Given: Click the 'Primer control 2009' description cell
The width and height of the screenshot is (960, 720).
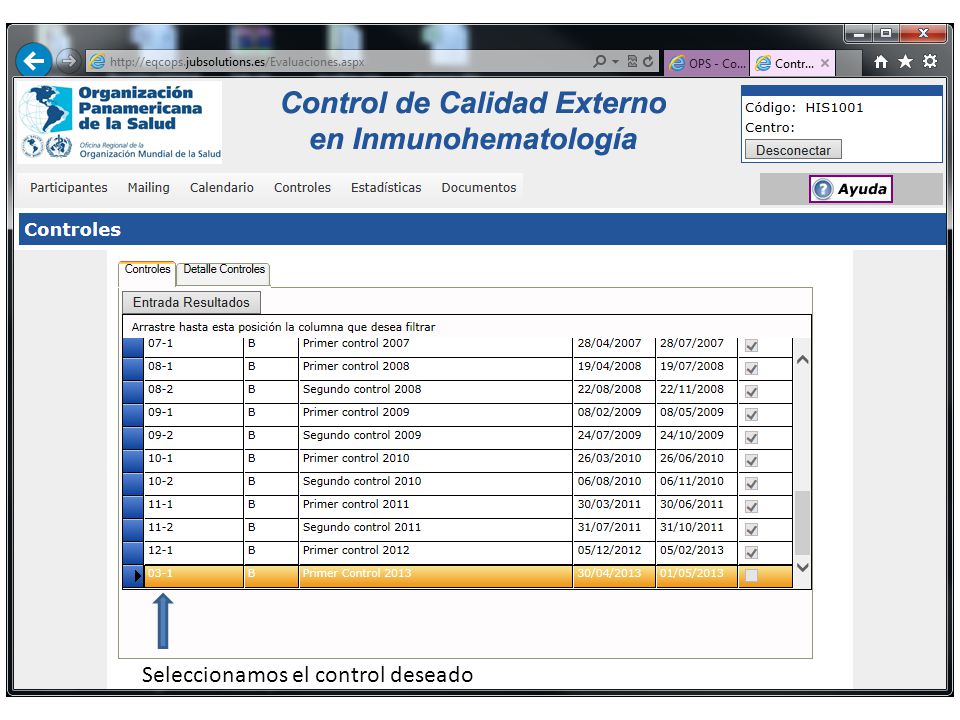Looking at the screenshot, I should [435, 414].
